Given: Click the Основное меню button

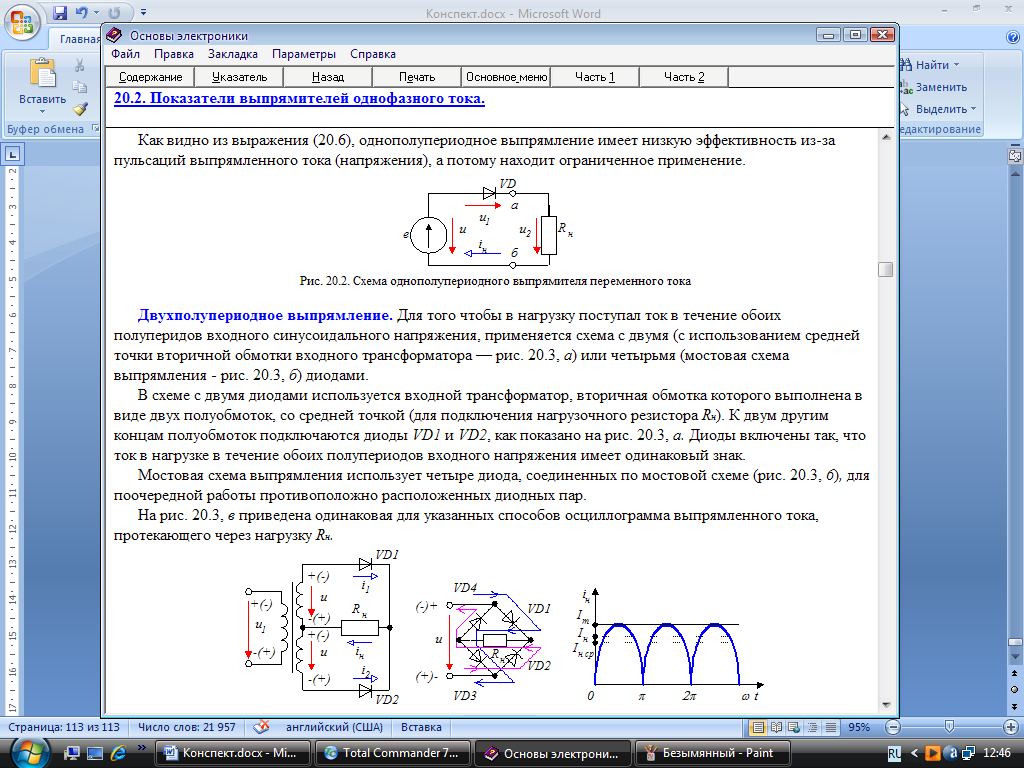Looking at the screenshot, I should (506, 77).
